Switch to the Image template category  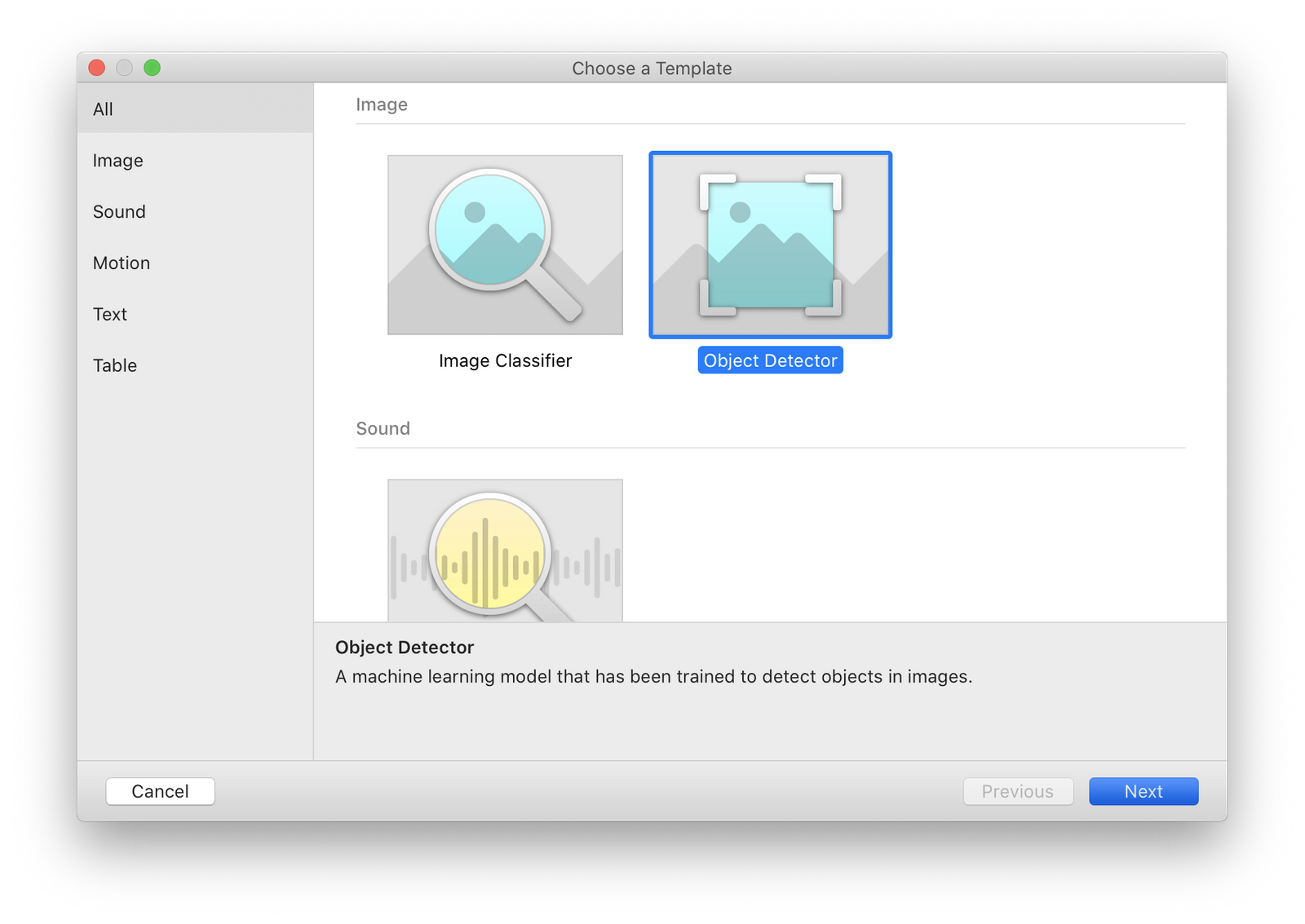tap(117, 160)
